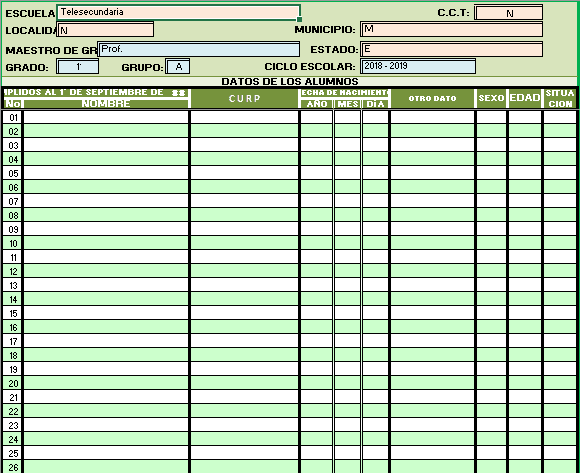Select the SEXO column header
Screen dimensions: 580x473
tap(491, 98)
